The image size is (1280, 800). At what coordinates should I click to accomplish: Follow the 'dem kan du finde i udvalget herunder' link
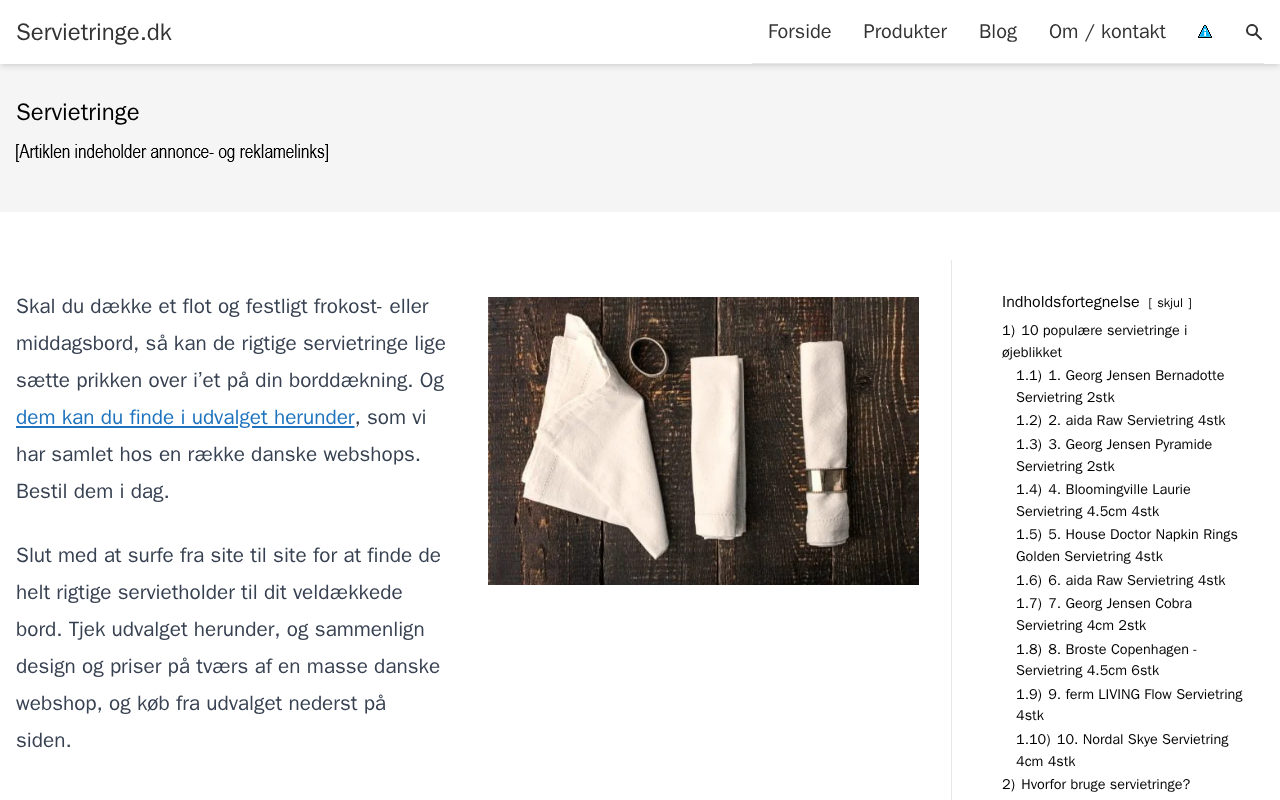(185, 417)
